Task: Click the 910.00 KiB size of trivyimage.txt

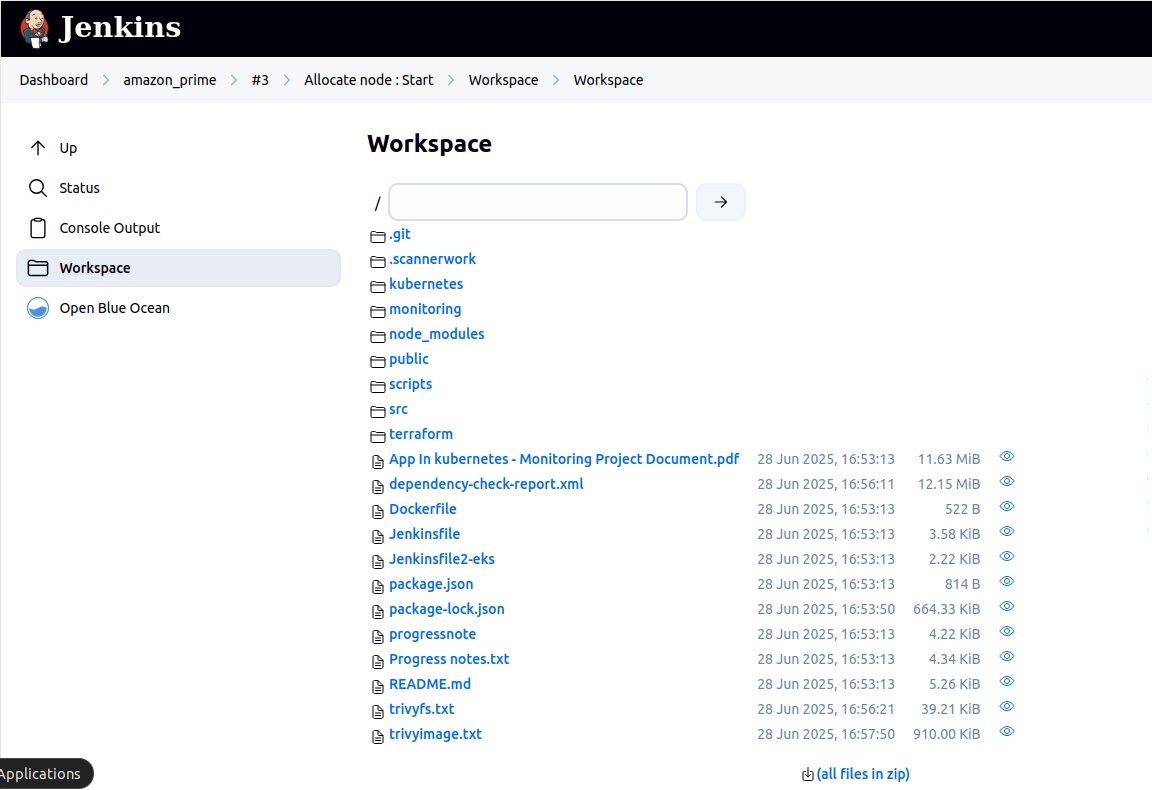Action: (x=946, y=734)
